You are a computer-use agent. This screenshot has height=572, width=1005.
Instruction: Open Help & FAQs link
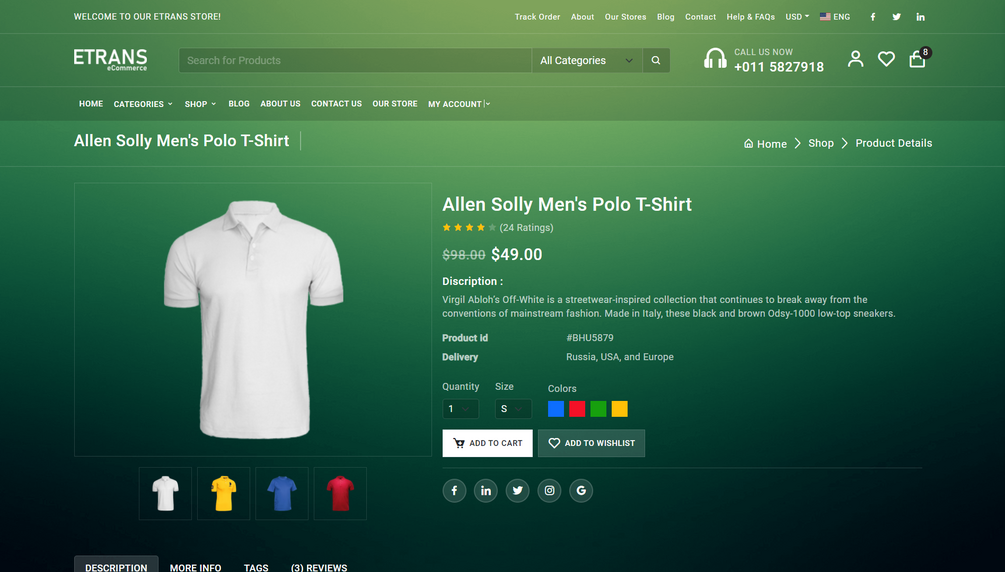751,17
